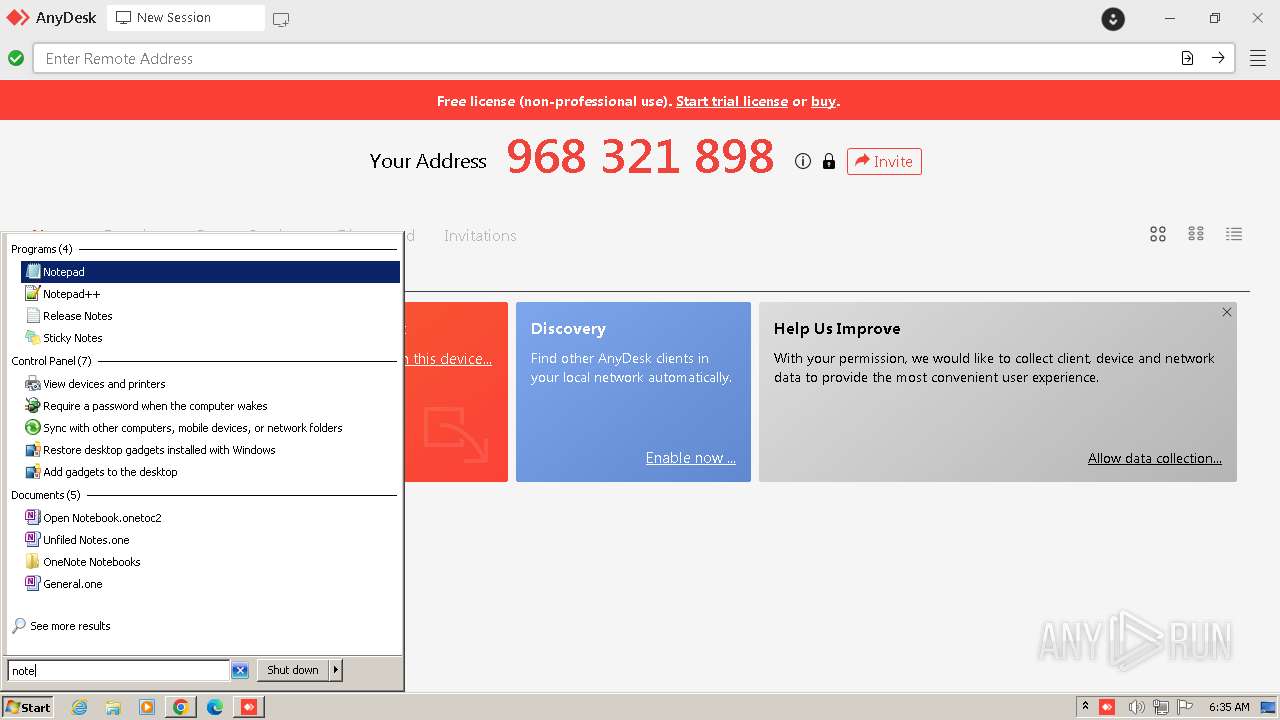This screenshot has height=720, width=1280.
Task: Open Microsoft Edge from taskbar
Action: (215, 707)
